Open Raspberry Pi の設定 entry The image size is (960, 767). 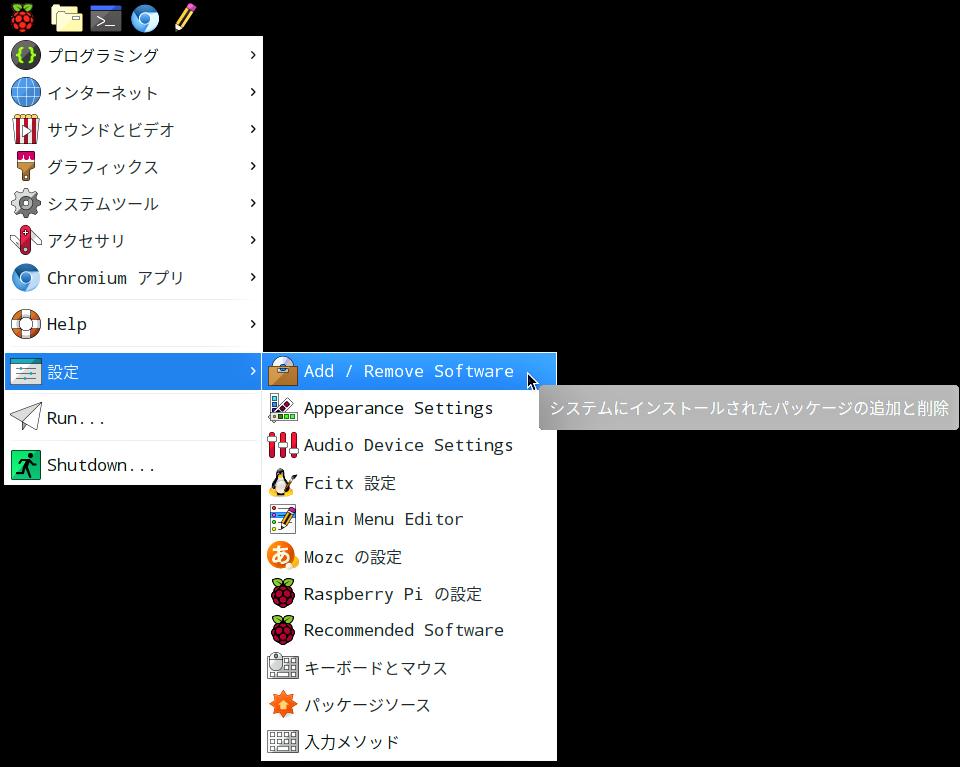tap(409, 593)
